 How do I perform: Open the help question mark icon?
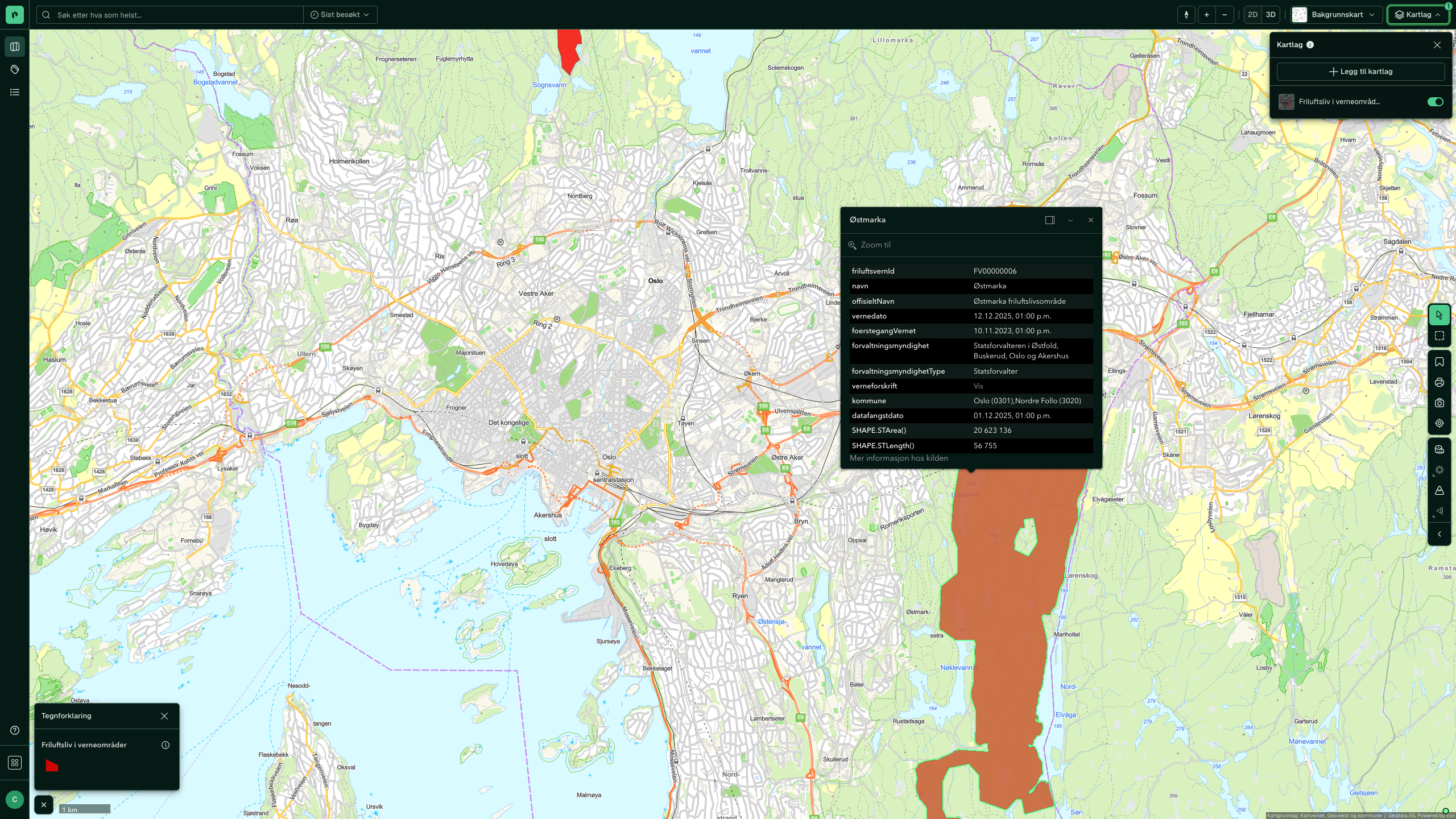point(15,731)
